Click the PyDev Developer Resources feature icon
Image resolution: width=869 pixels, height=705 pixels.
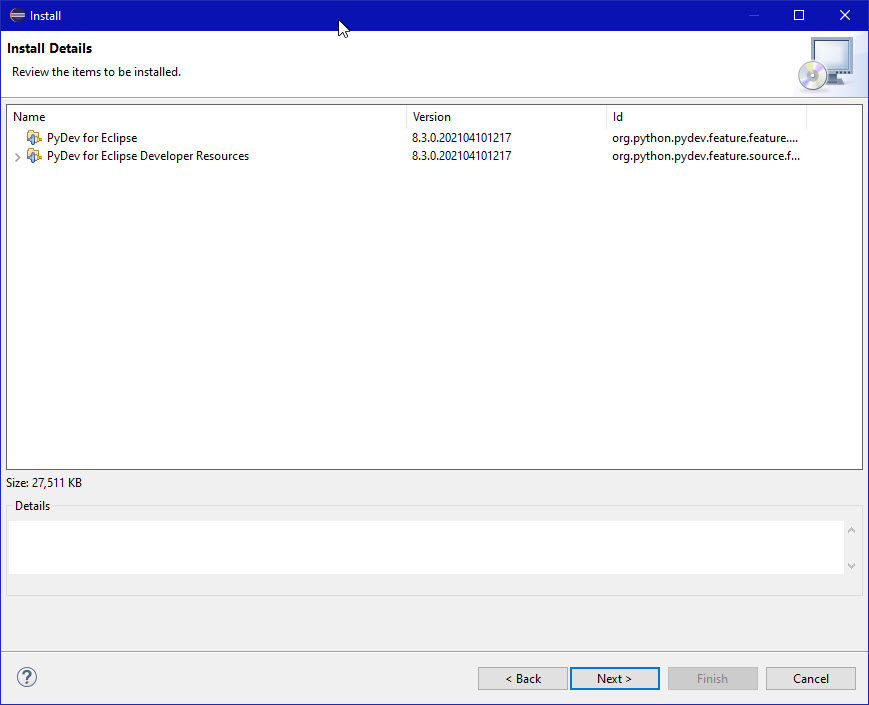(x=34, y=156)
